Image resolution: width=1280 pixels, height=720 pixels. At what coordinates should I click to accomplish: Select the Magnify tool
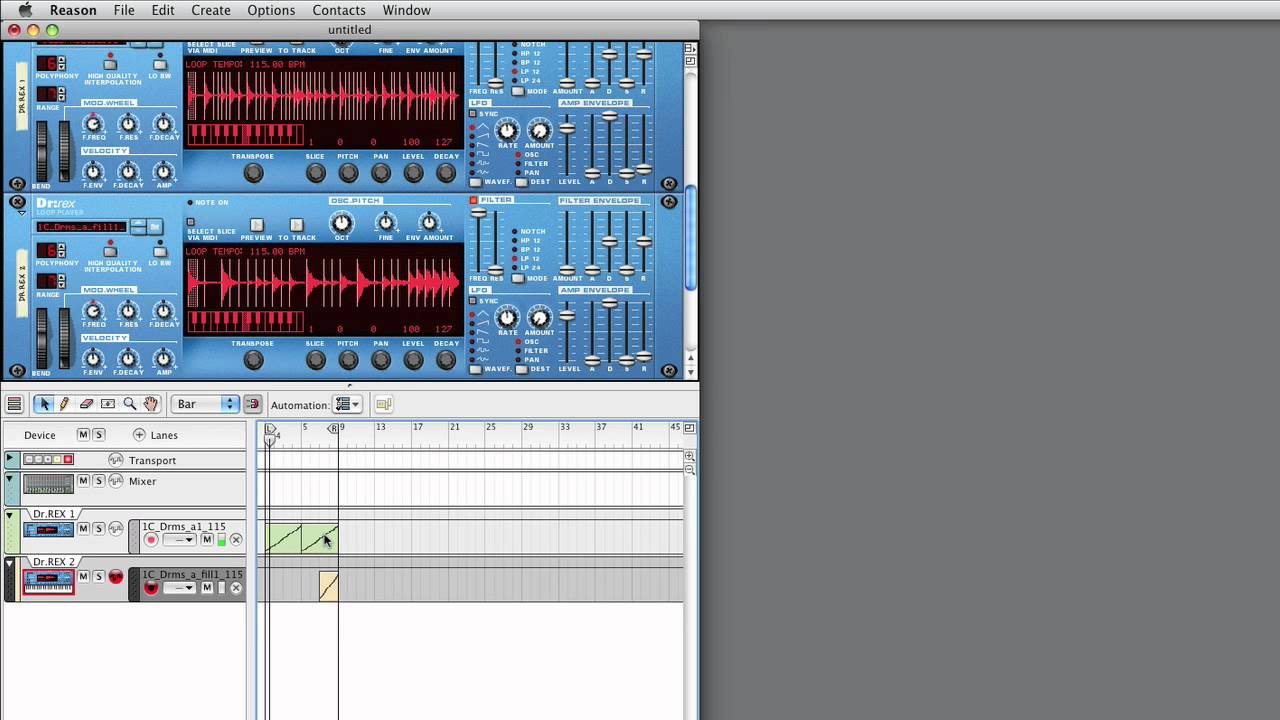tap(129, 404)
